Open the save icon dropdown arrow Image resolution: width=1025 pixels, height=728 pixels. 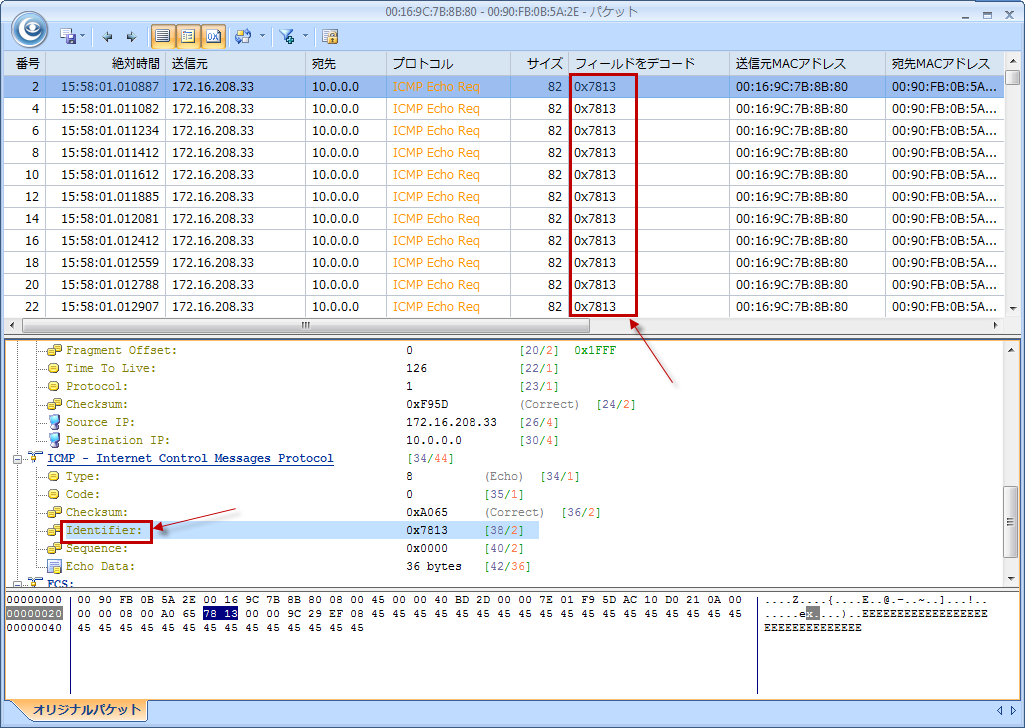tap(82, 36)
